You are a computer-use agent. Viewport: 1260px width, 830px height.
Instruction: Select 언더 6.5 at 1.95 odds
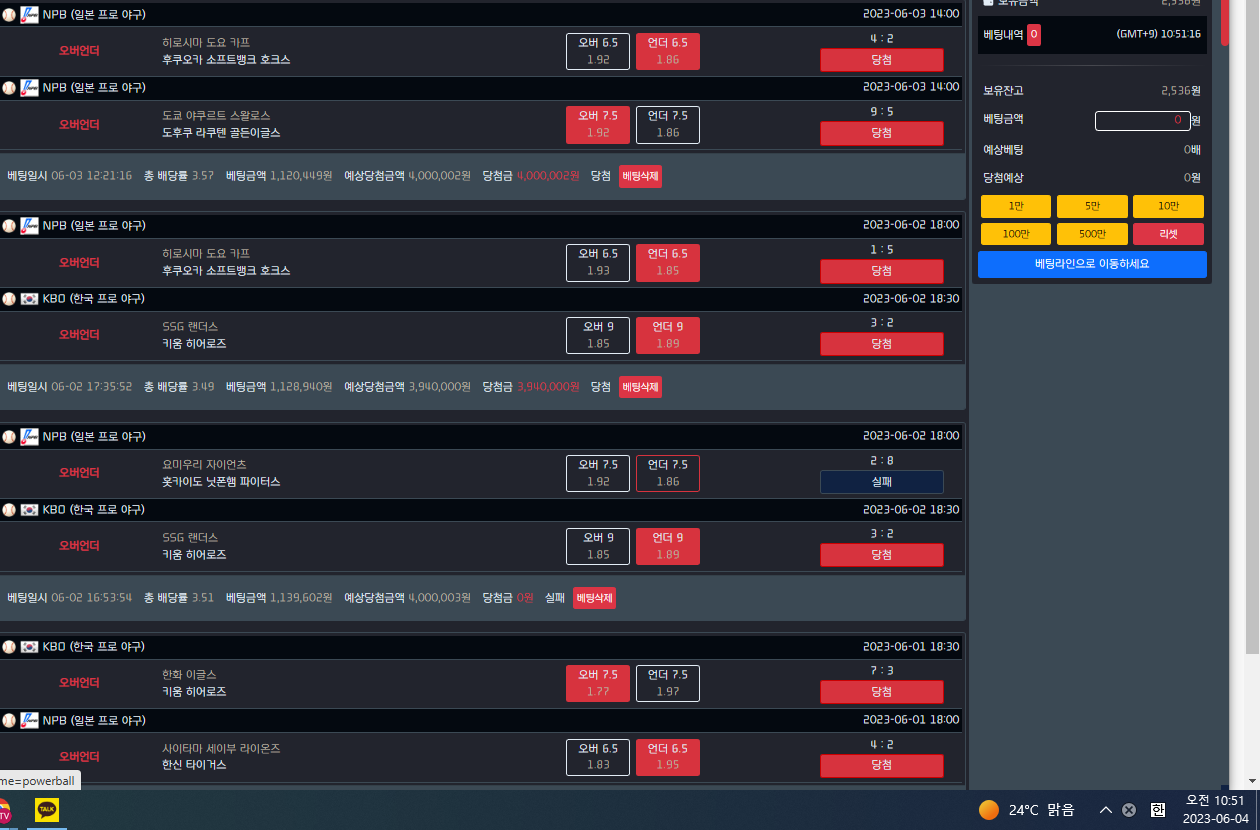[668, 757]
